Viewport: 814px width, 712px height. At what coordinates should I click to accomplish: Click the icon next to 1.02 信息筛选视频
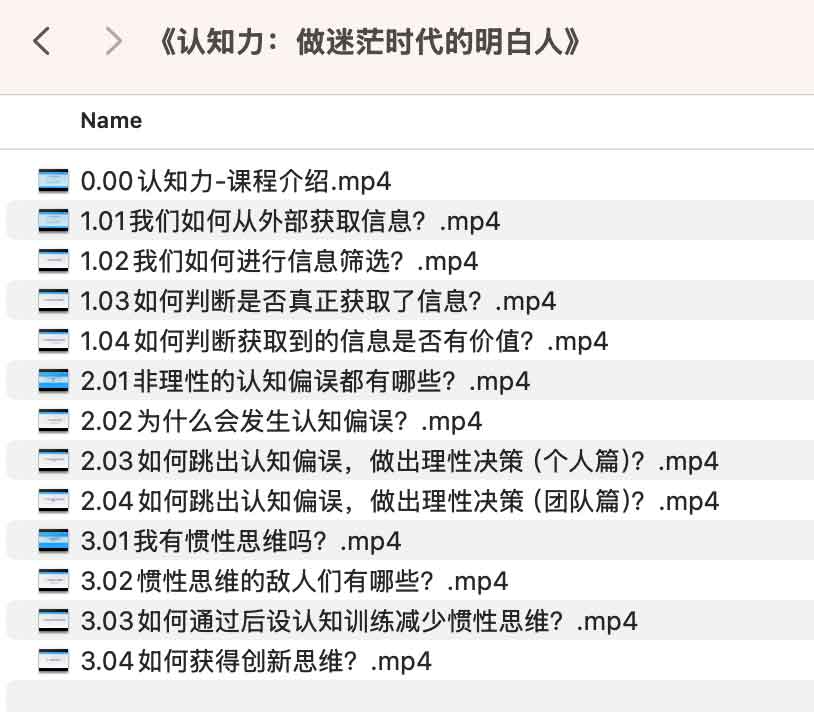(x=52, y=261)
